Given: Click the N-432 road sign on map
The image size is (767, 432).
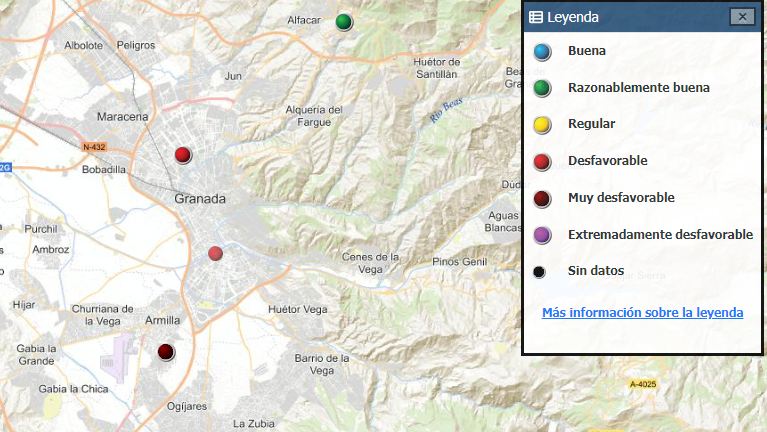Looking at the screenshot, I should (x=94, y=147).
